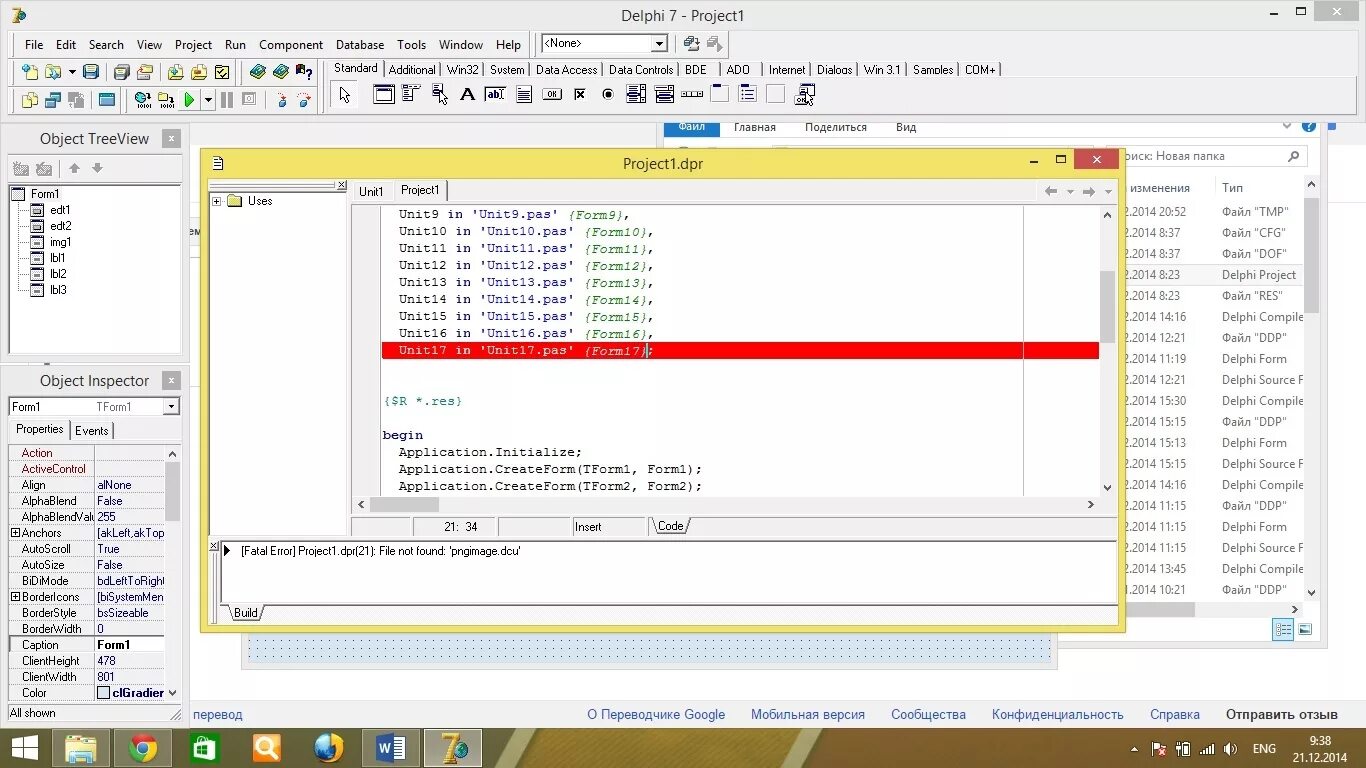Screen dimensions: 1366x768
Task: Select the RadioButton component in palette
Action: coord(607,95)
